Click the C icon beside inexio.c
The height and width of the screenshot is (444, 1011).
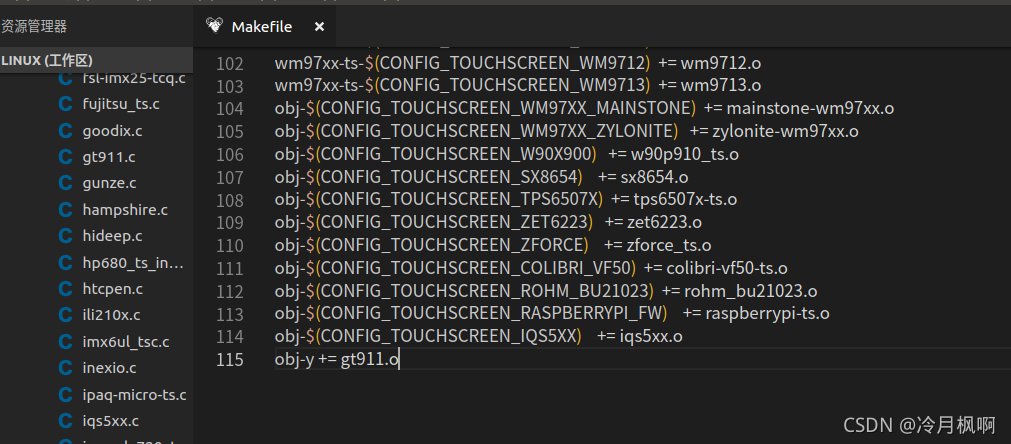[65, 368]
